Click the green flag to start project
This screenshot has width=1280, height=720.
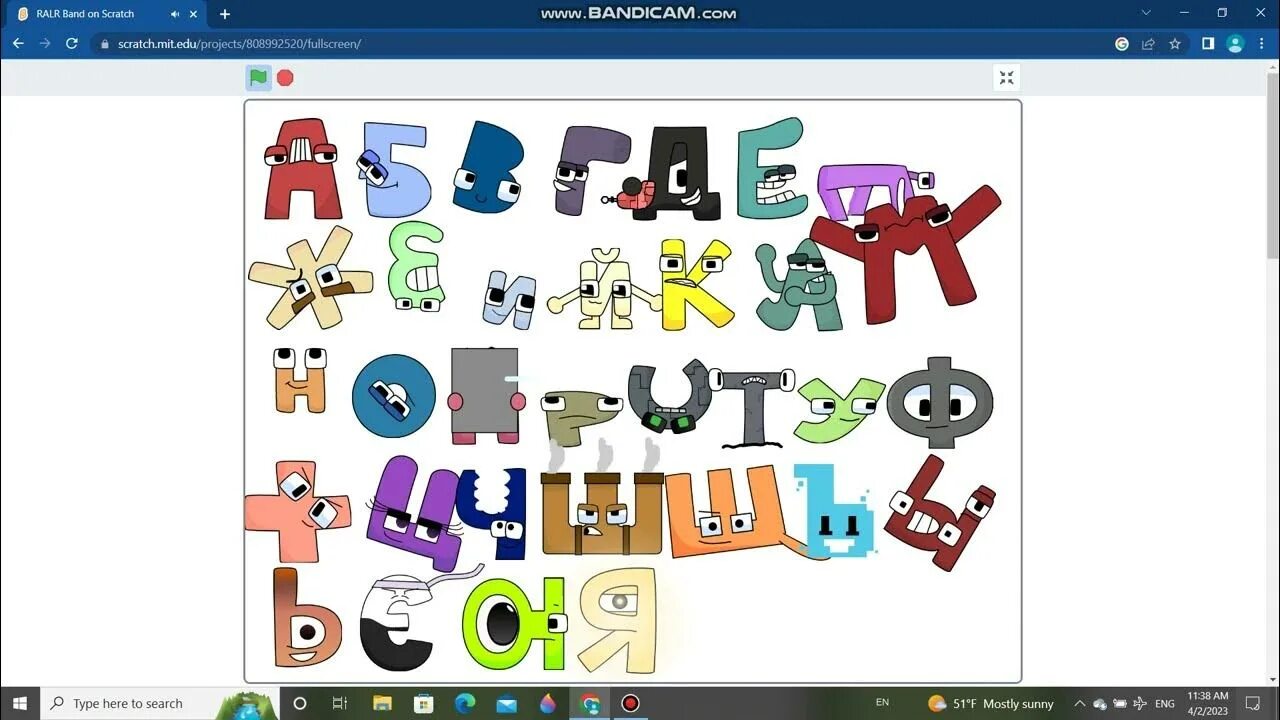coord(258,77)
